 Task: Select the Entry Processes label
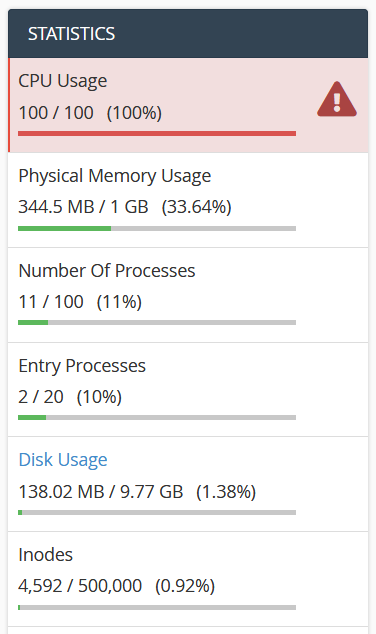point(82,366)
